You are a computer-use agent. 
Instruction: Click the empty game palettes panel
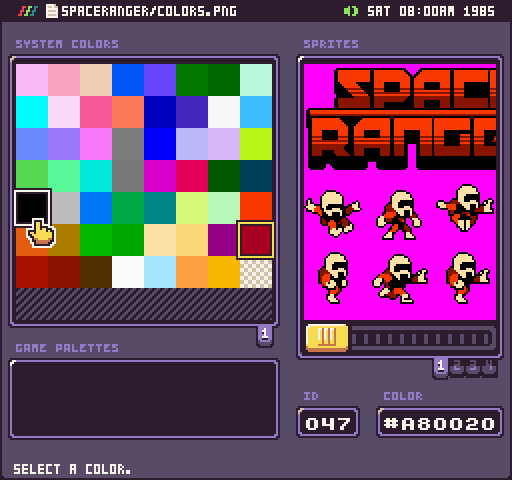[144, 399]
